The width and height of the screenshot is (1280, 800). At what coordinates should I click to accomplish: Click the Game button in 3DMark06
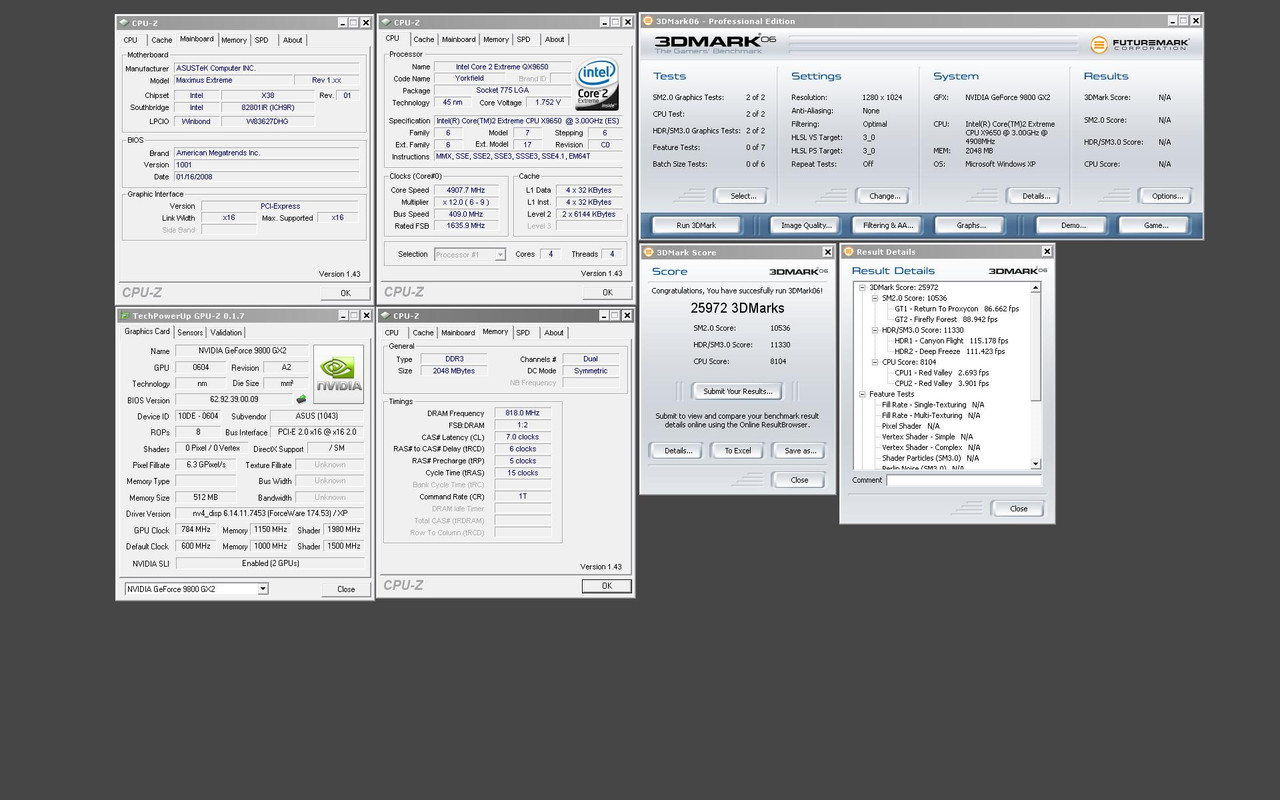coord(1155,225)
